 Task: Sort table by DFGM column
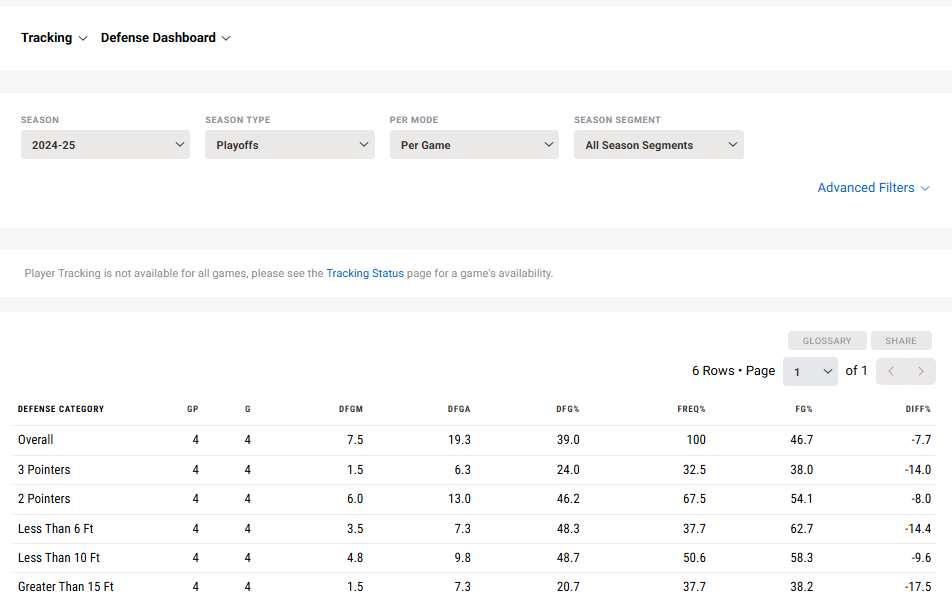click(350, 409)
